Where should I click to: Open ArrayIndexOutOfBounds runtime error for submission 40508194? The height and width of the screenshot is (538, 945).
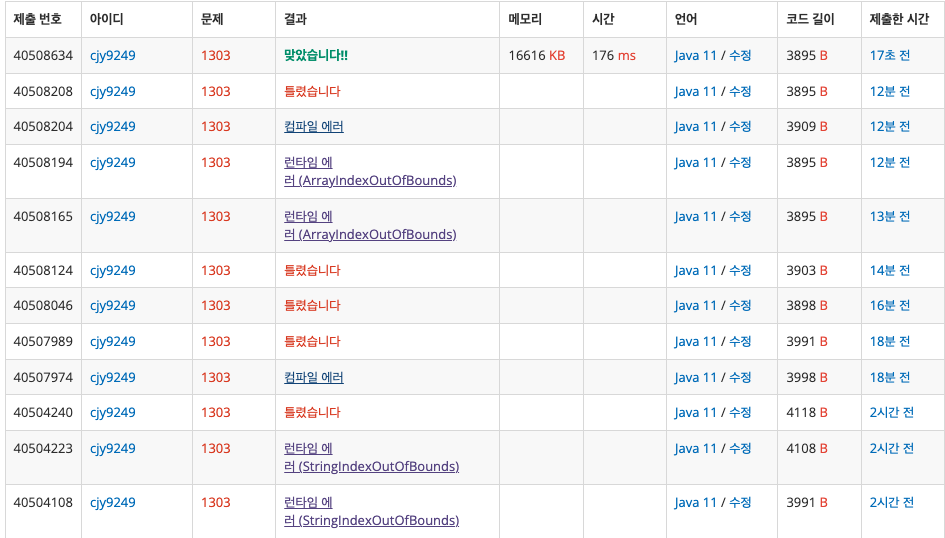pos(370,172)
